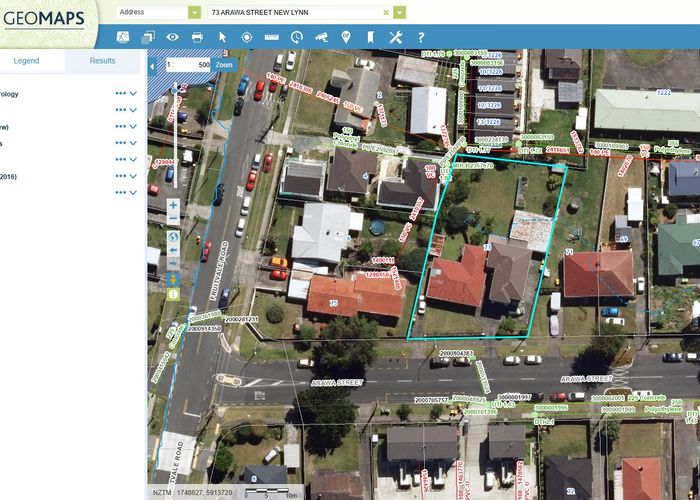The width and height of the screenshot is (700, 500).
Task: Select the pointer selection tool
Action: point(222,37)
